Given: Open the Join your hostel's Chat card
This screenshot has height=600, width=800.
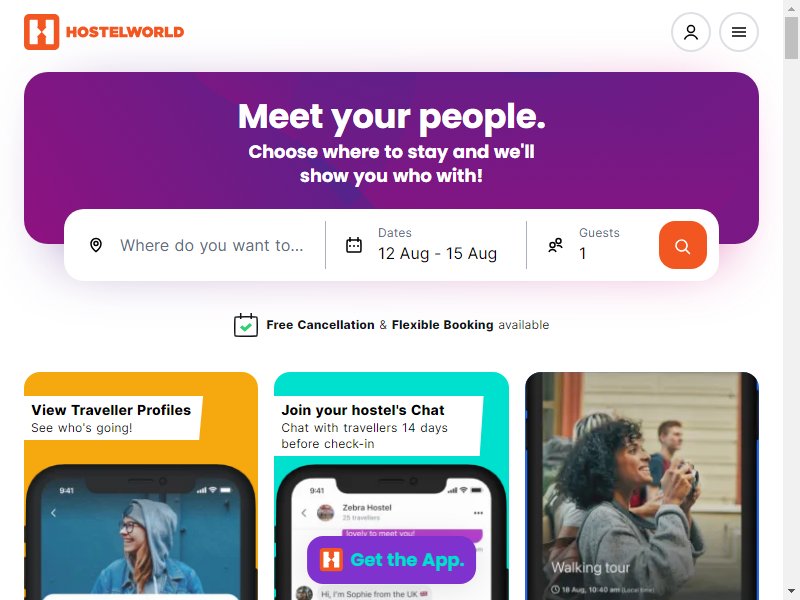Looking at the screenshot, I should [x=391, y=486].
